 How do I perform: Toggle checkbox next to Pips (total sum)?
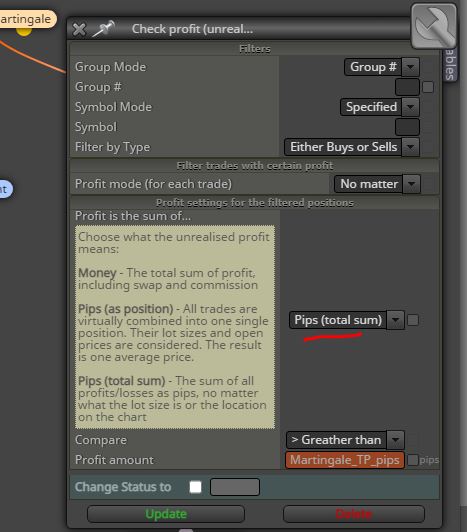click(x=413, y=320)
